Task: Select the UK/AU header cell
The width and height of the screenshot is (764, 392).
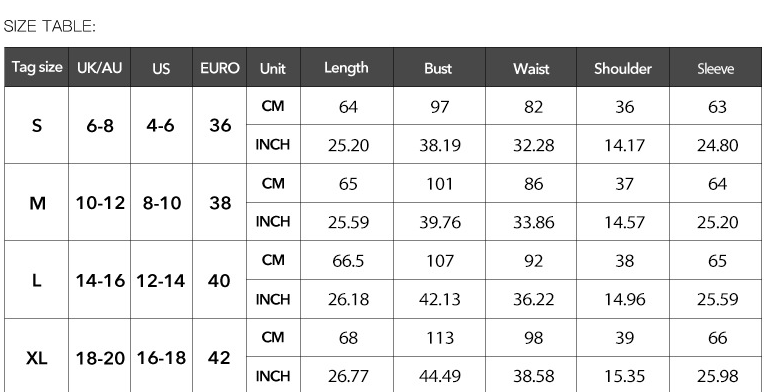Action: [99, 67]
